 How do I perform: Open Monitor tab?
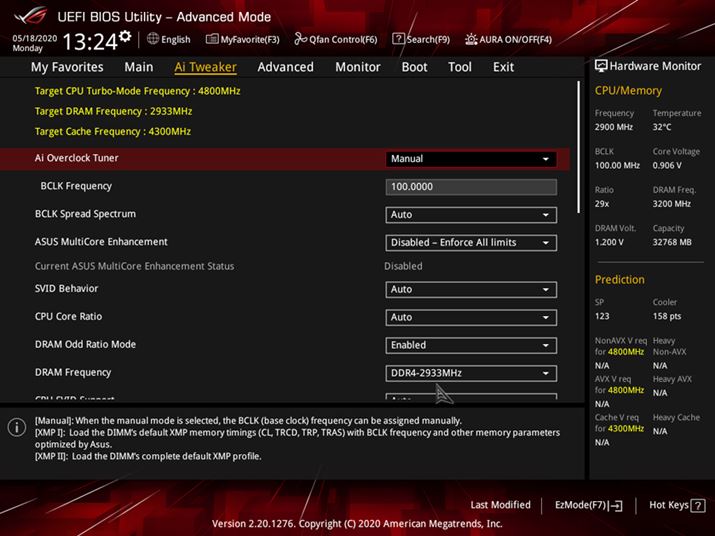click(358, 67)
